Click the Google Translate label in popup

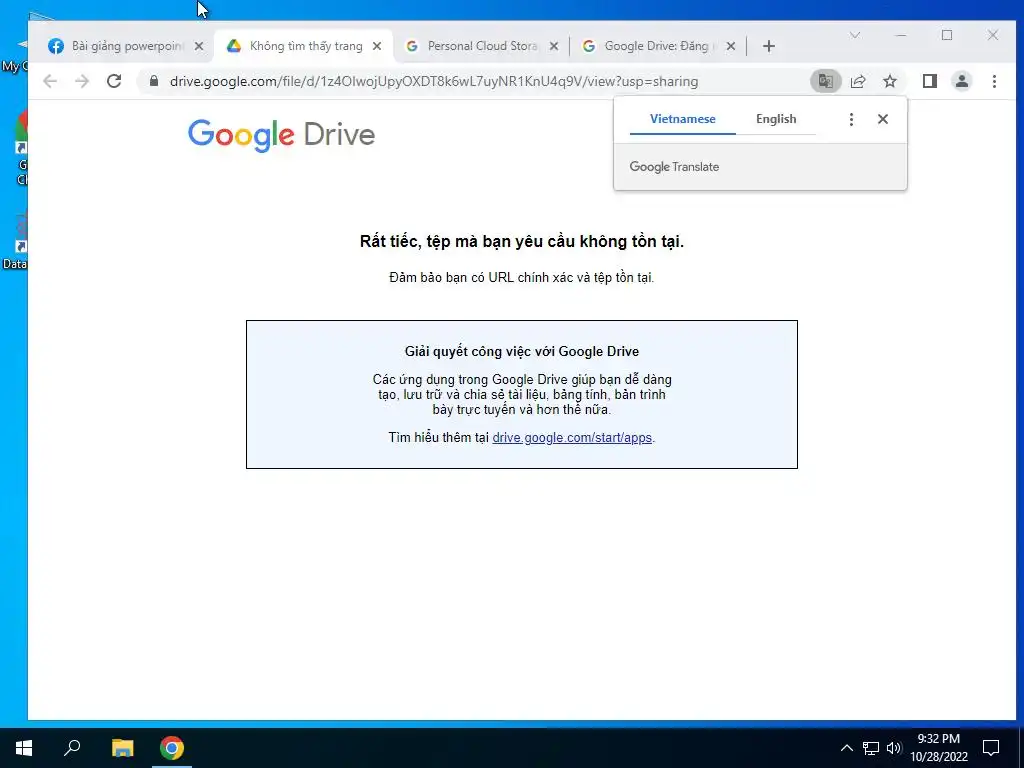674,167
